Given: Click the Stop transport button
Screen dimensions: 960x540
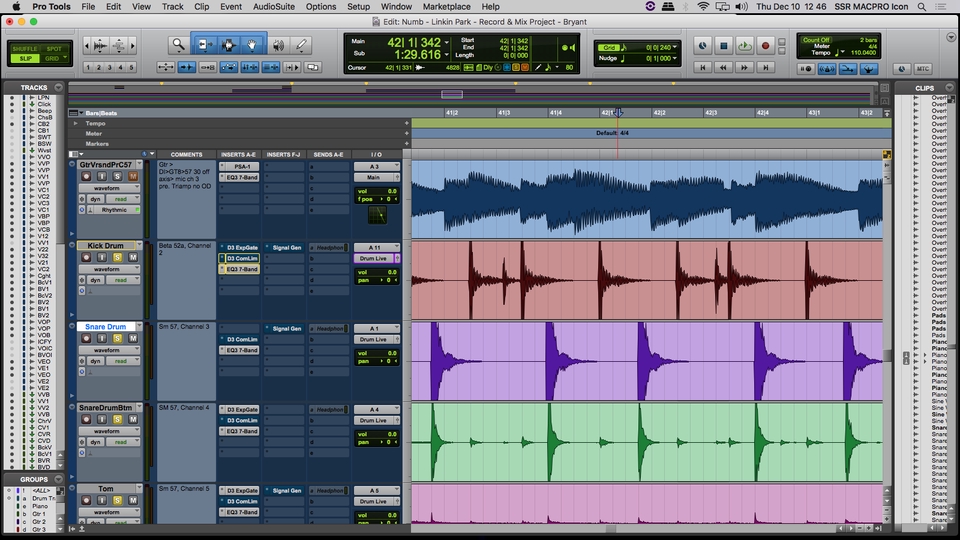Looking at the screenshot, I should [x=724, y=45].
